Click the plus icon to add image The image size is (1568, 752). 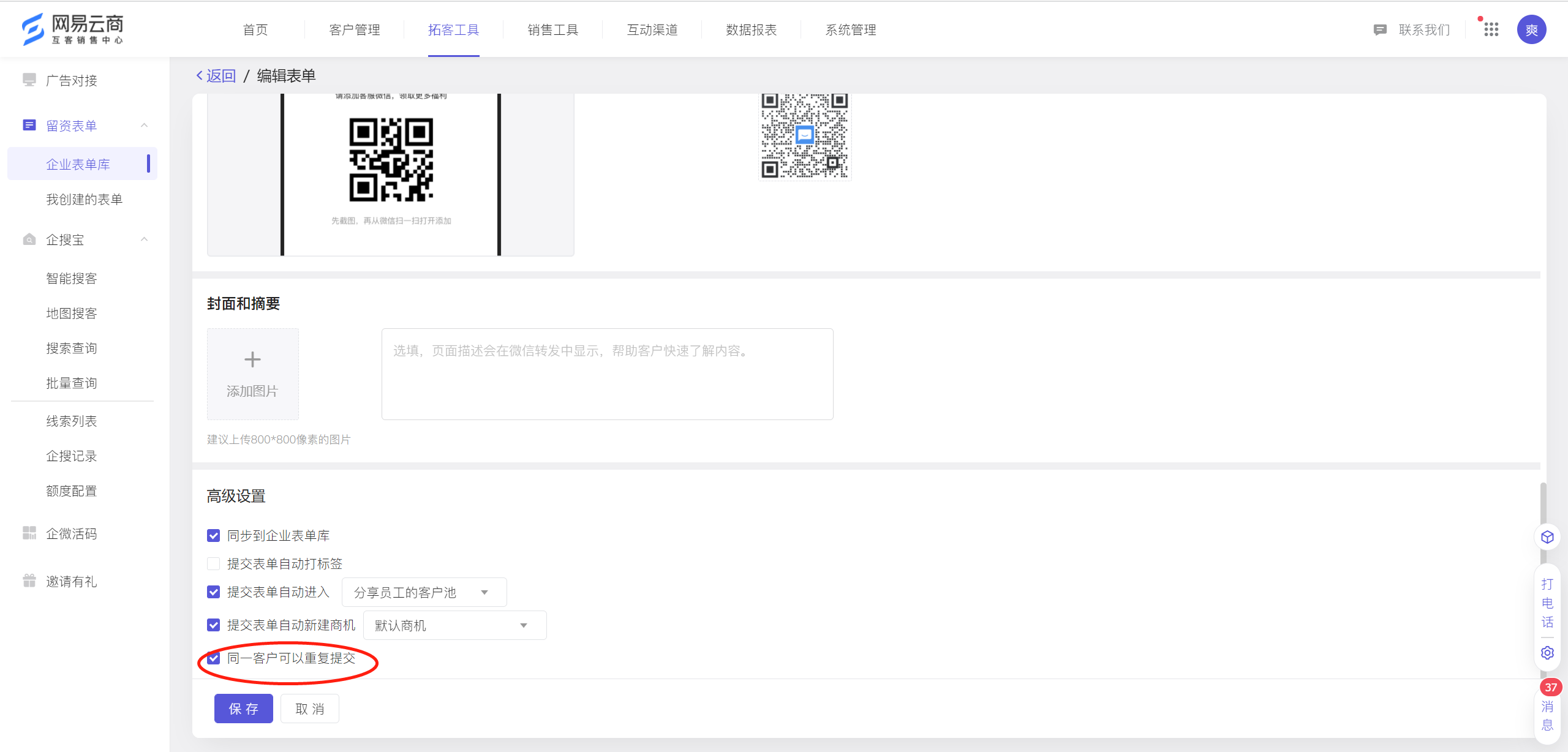pyautogui.click(x=252, y=359)
